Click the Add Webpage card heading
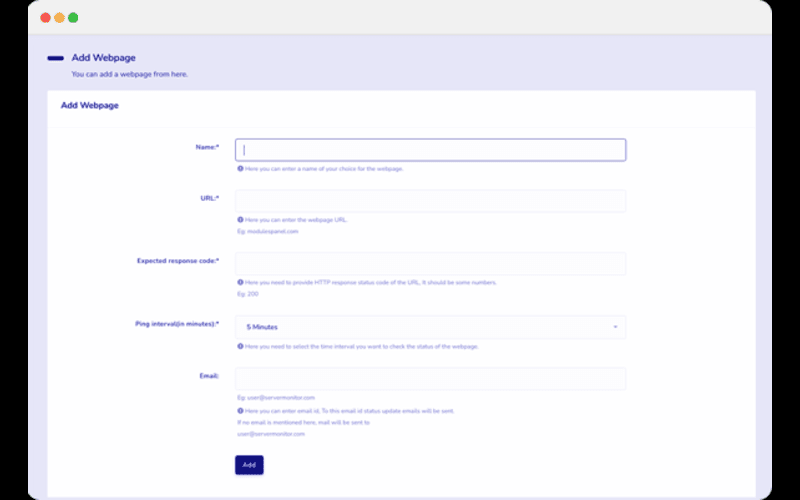The height and width of the screenshot is (500, 800). coord(90,106)
